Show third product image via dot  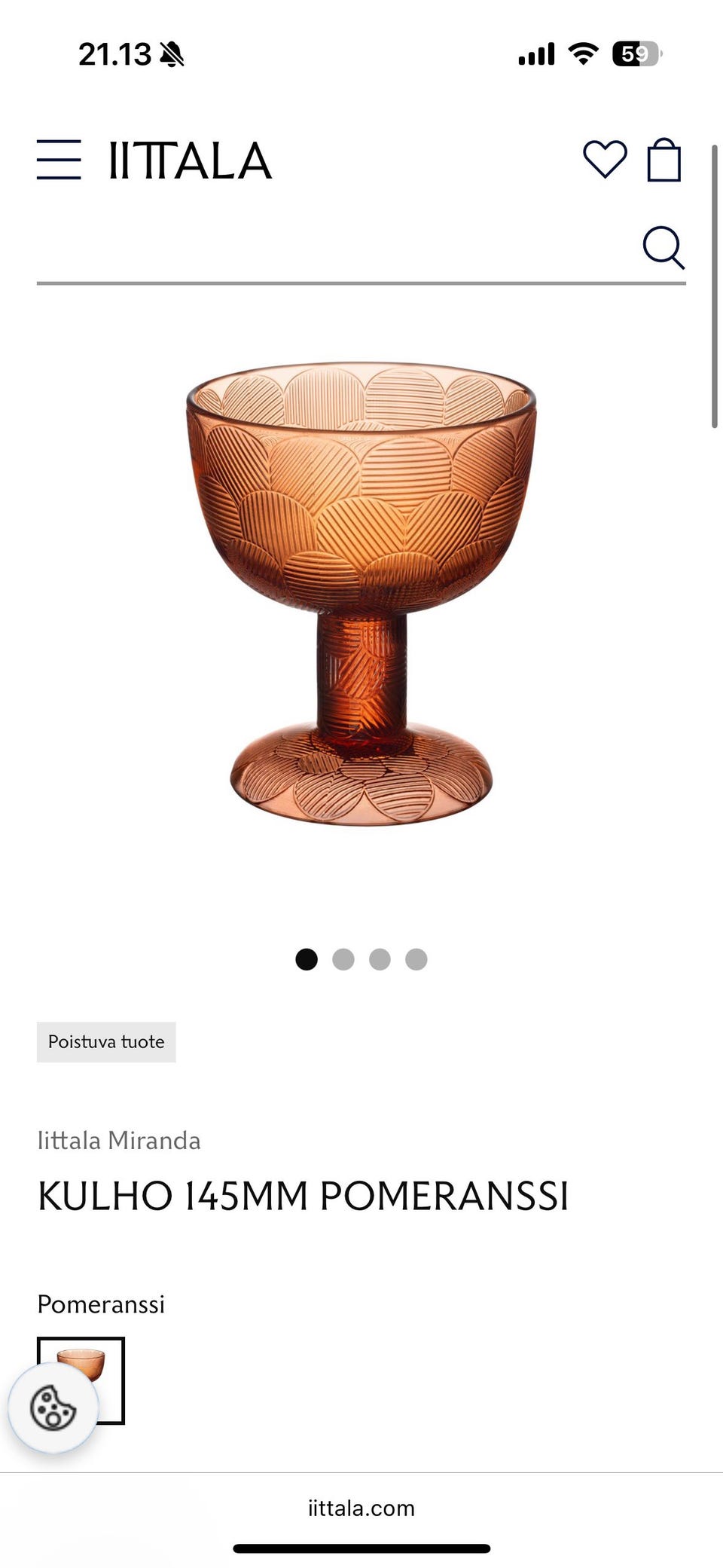tap(380, 959)
